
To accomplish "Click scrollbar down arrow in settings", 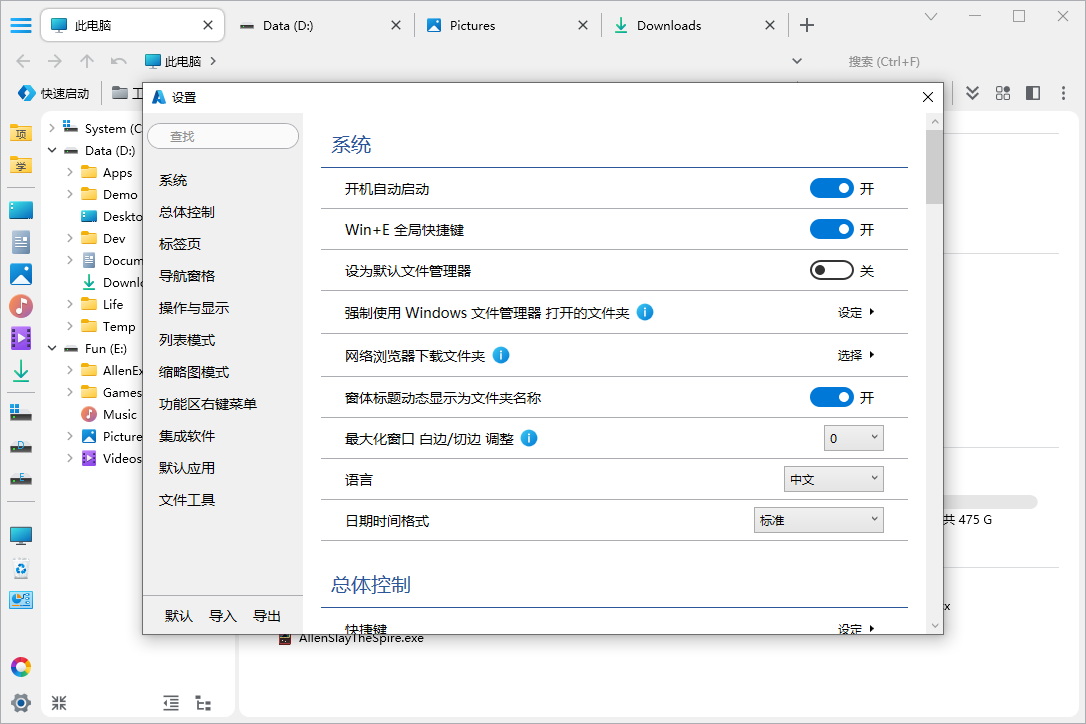I will [935, 626].
